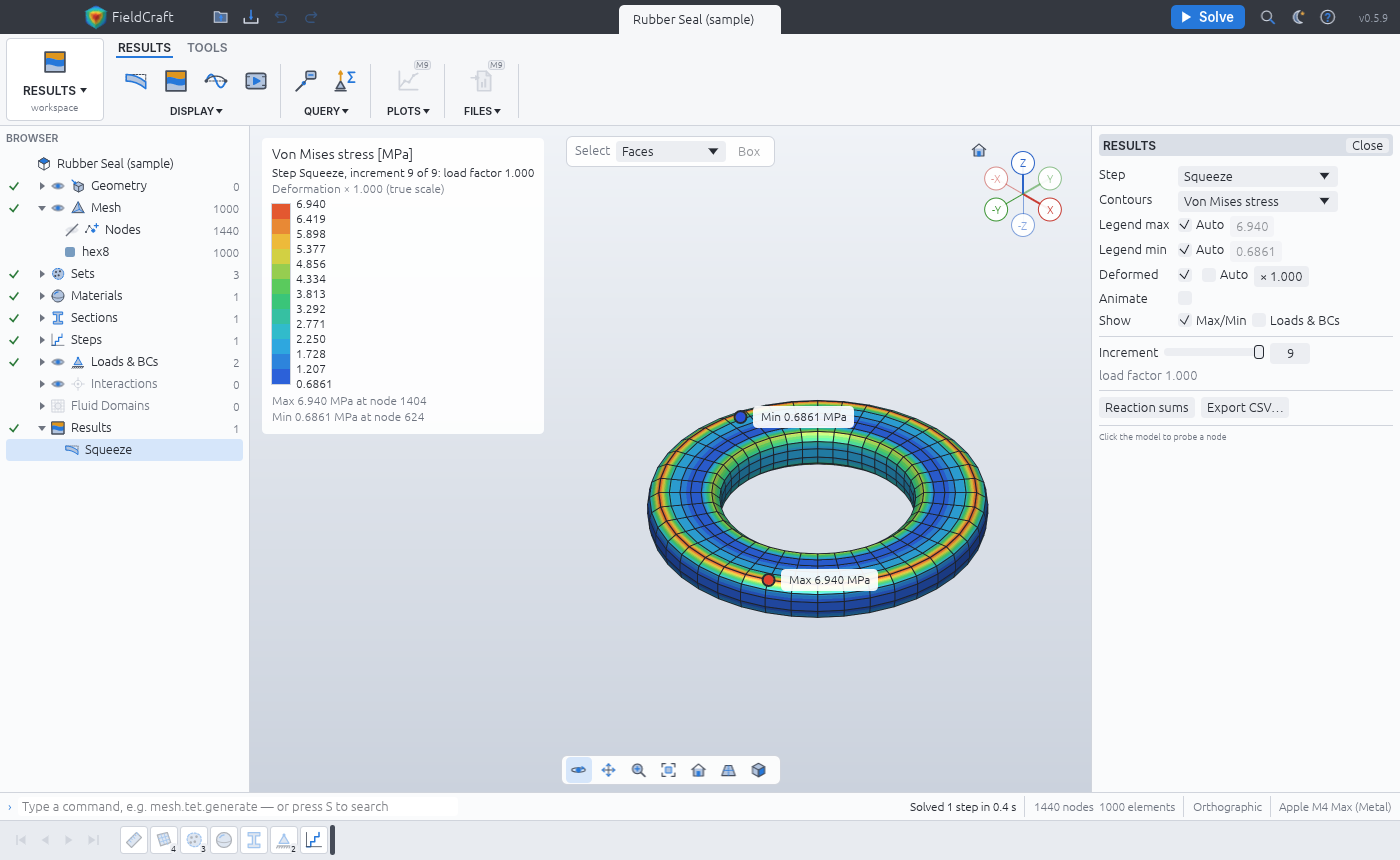Click the deformed shape display icon
The width and height of the screenshot is (1400, 860).
point(136,80)
